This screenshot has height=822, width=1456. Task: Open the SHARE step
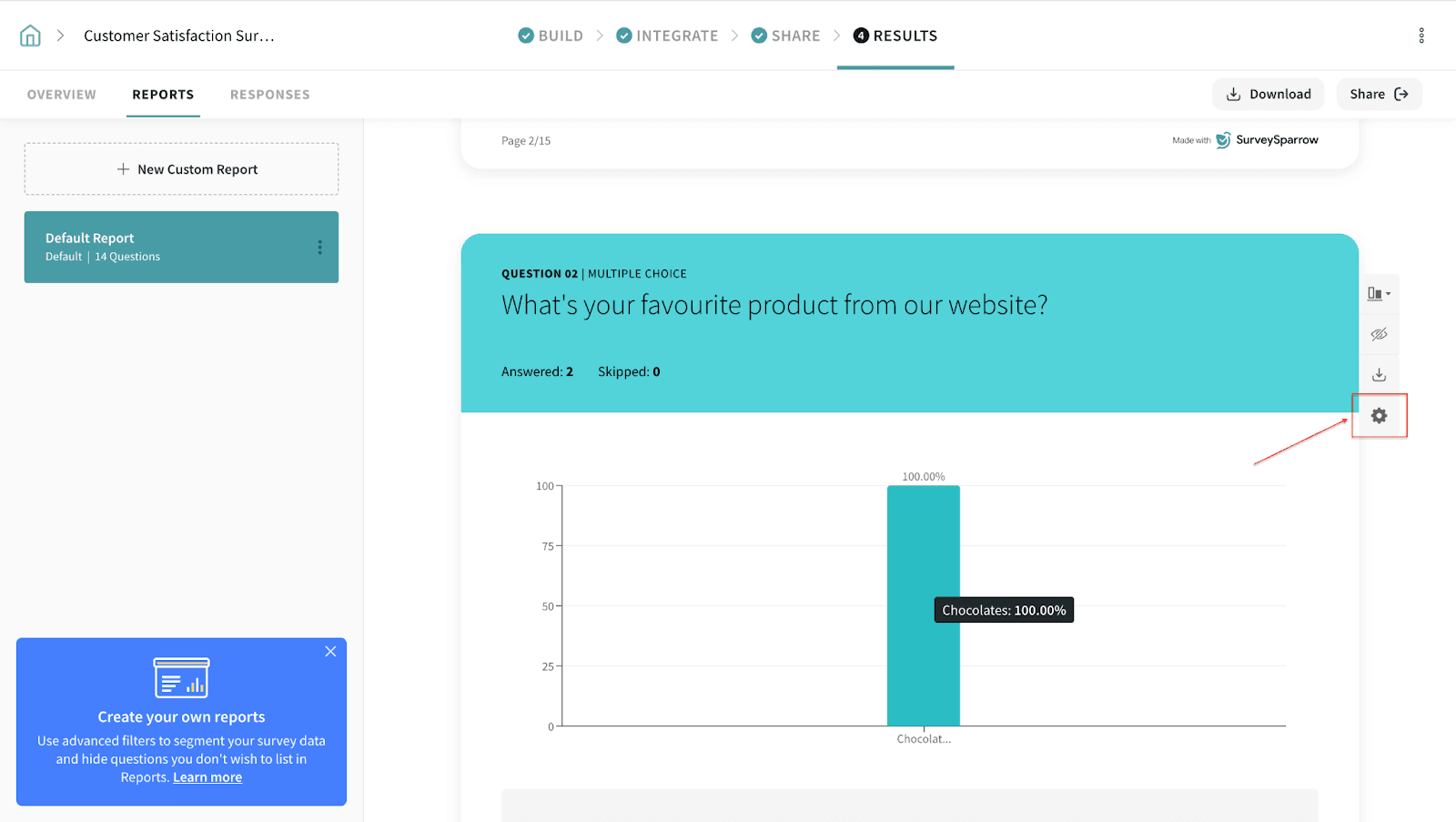pyautogui.click(x=785, y=36)
